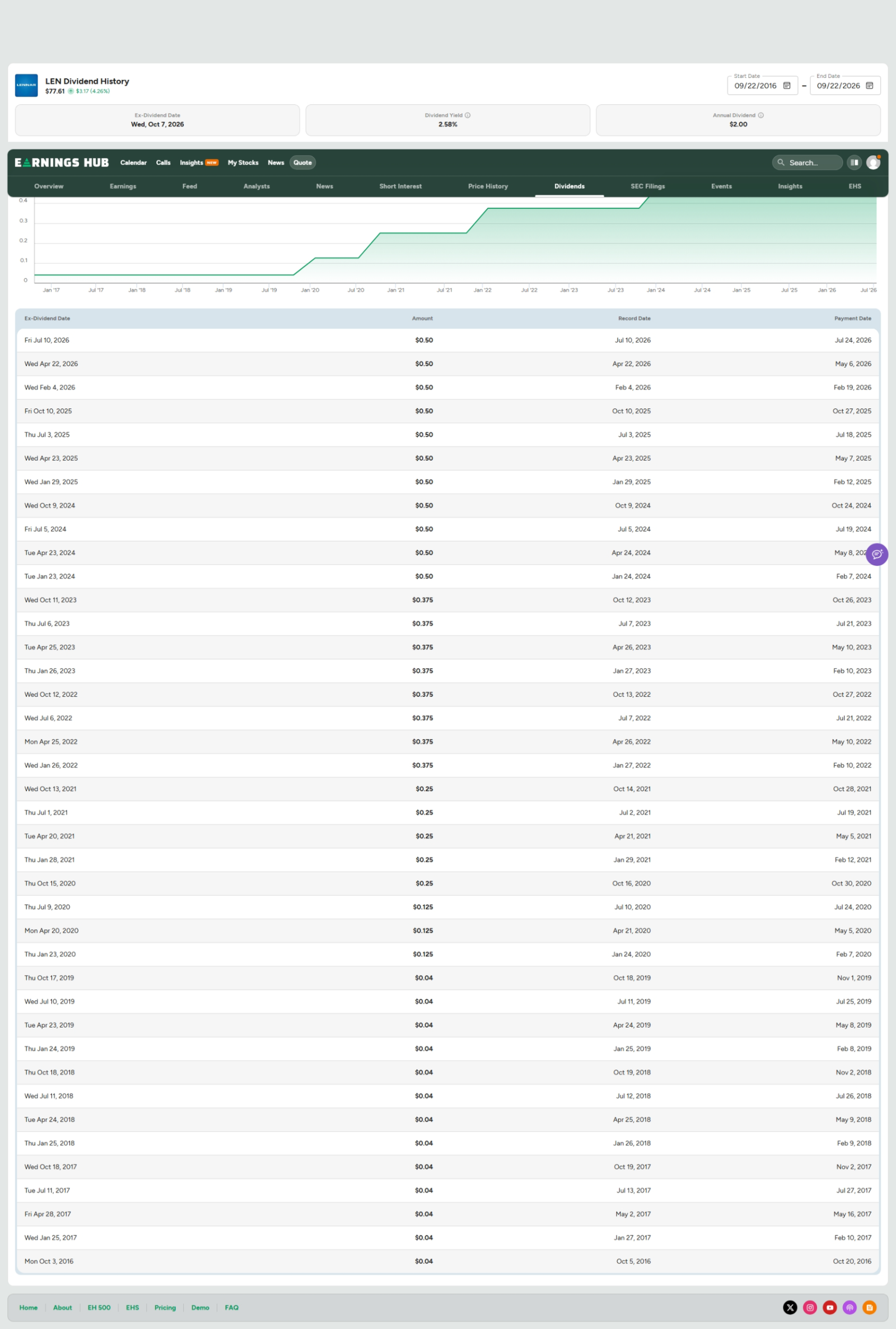896x1329 pixels.
Task: Click the Payment Date column header
Action: tap(852, 318)
